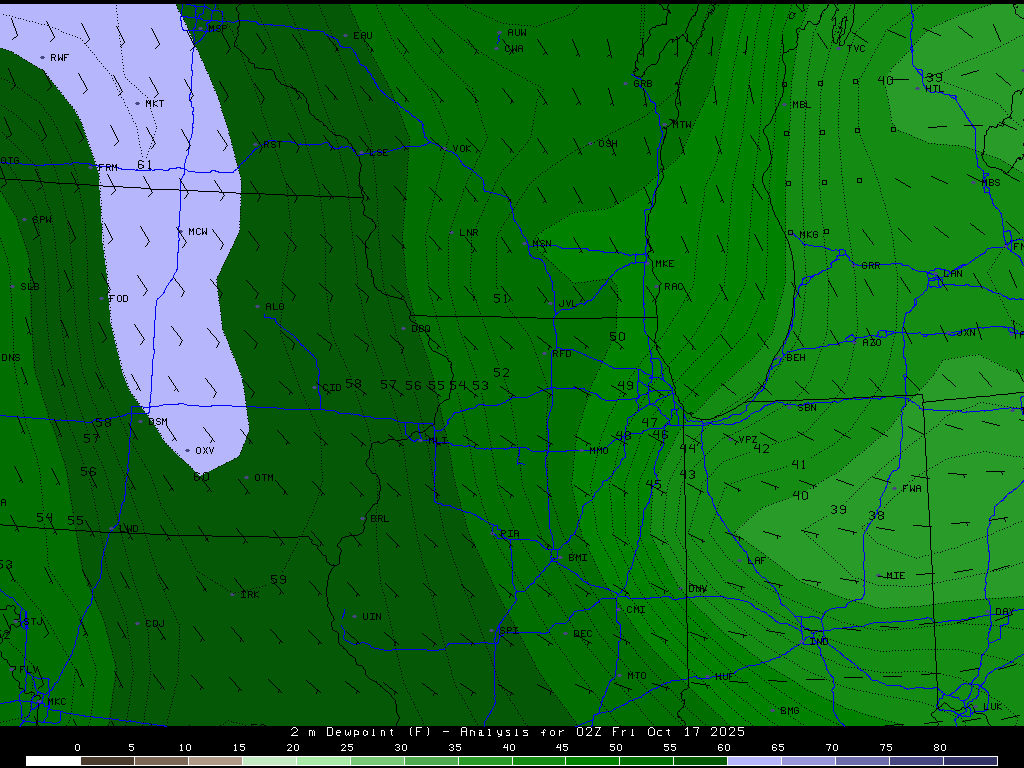Pick the 70-75 purple-blue legend swatch
The width and height of the screenshot is (1024, 768).
click(861, 761)
